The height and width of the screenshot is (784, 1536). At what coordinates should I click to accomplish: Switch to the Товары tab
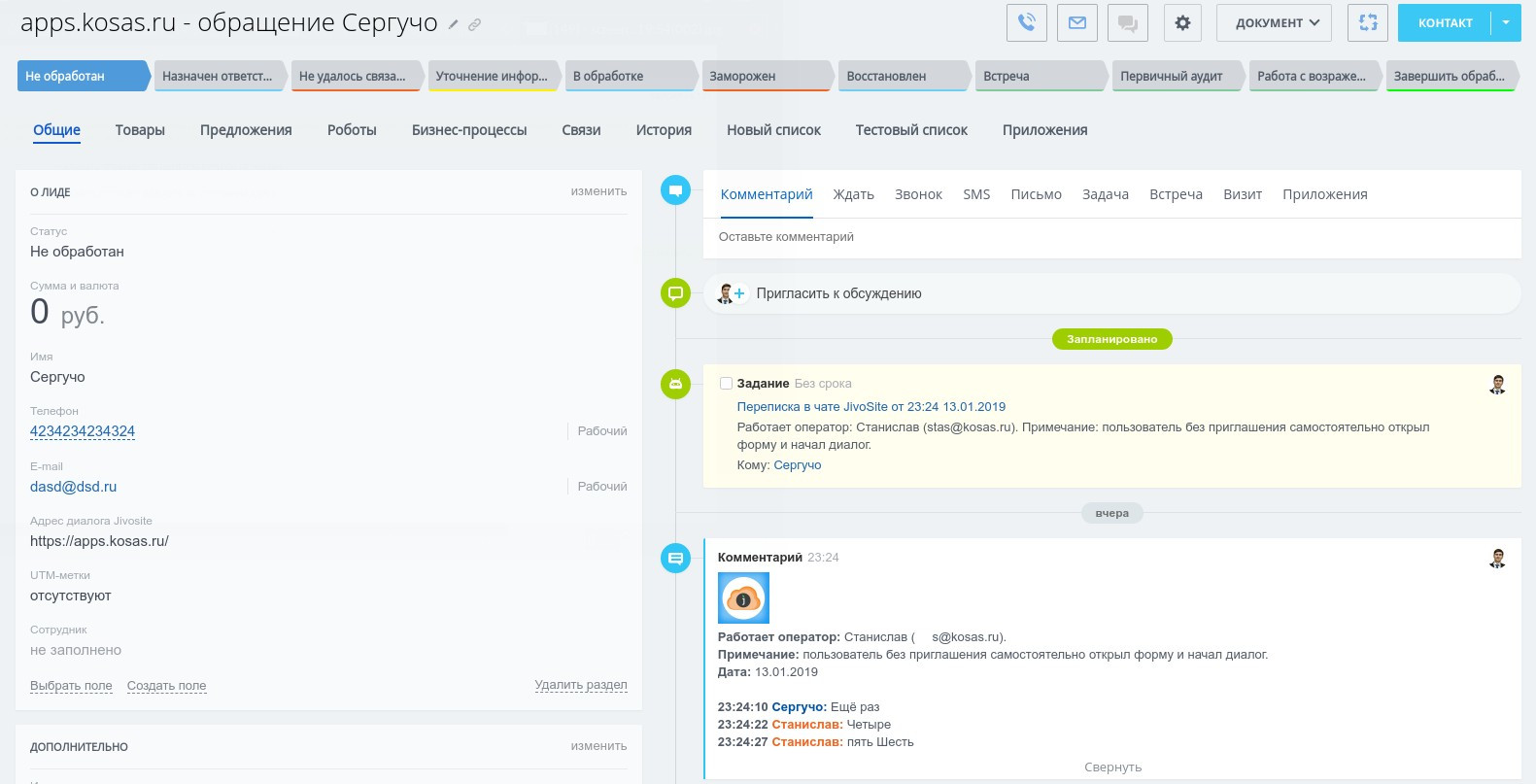[140, 130]
